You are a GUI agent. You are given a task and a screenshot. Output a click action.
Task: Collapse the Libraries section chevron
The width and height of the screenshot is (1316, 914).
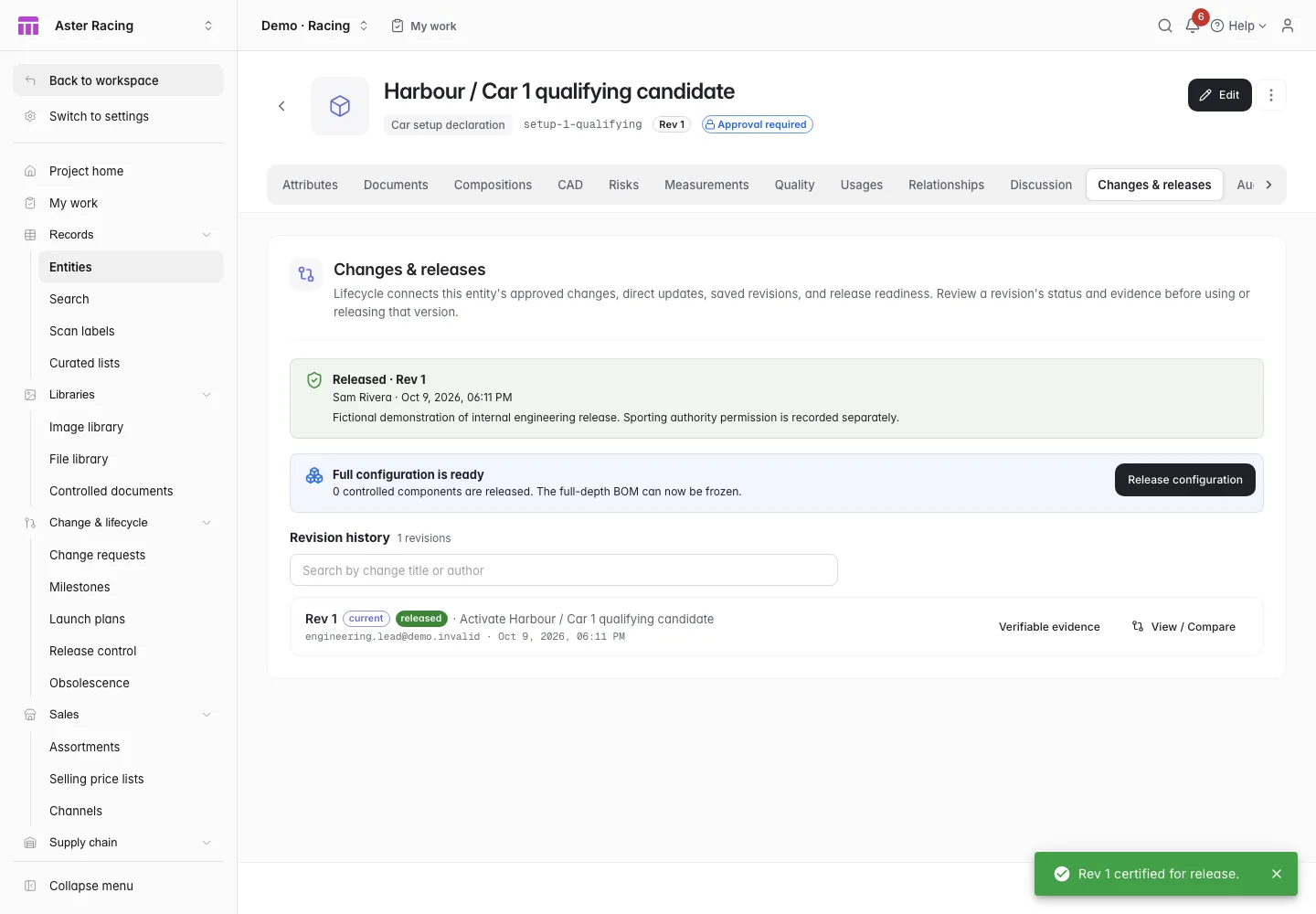click(207, 395)
